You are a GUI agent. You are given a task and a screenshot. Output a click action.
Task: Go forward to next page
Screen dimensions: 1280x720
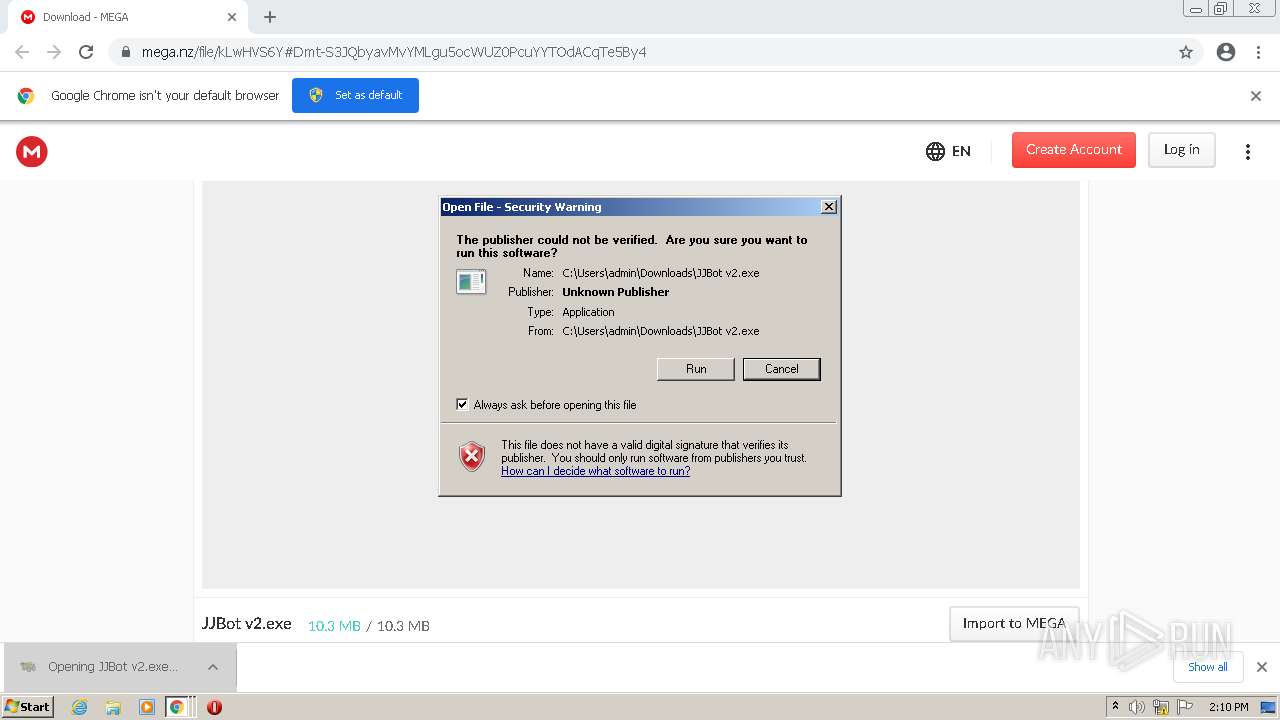tap(54, 52)
